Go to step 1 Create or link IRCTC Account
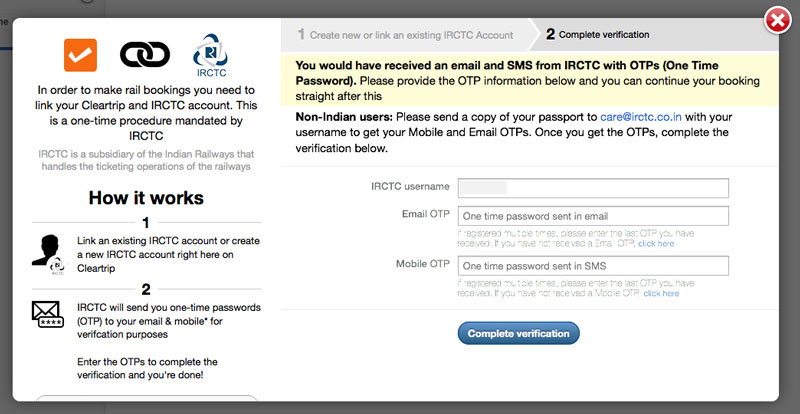800x414 pixels. [x=406, y=35]
